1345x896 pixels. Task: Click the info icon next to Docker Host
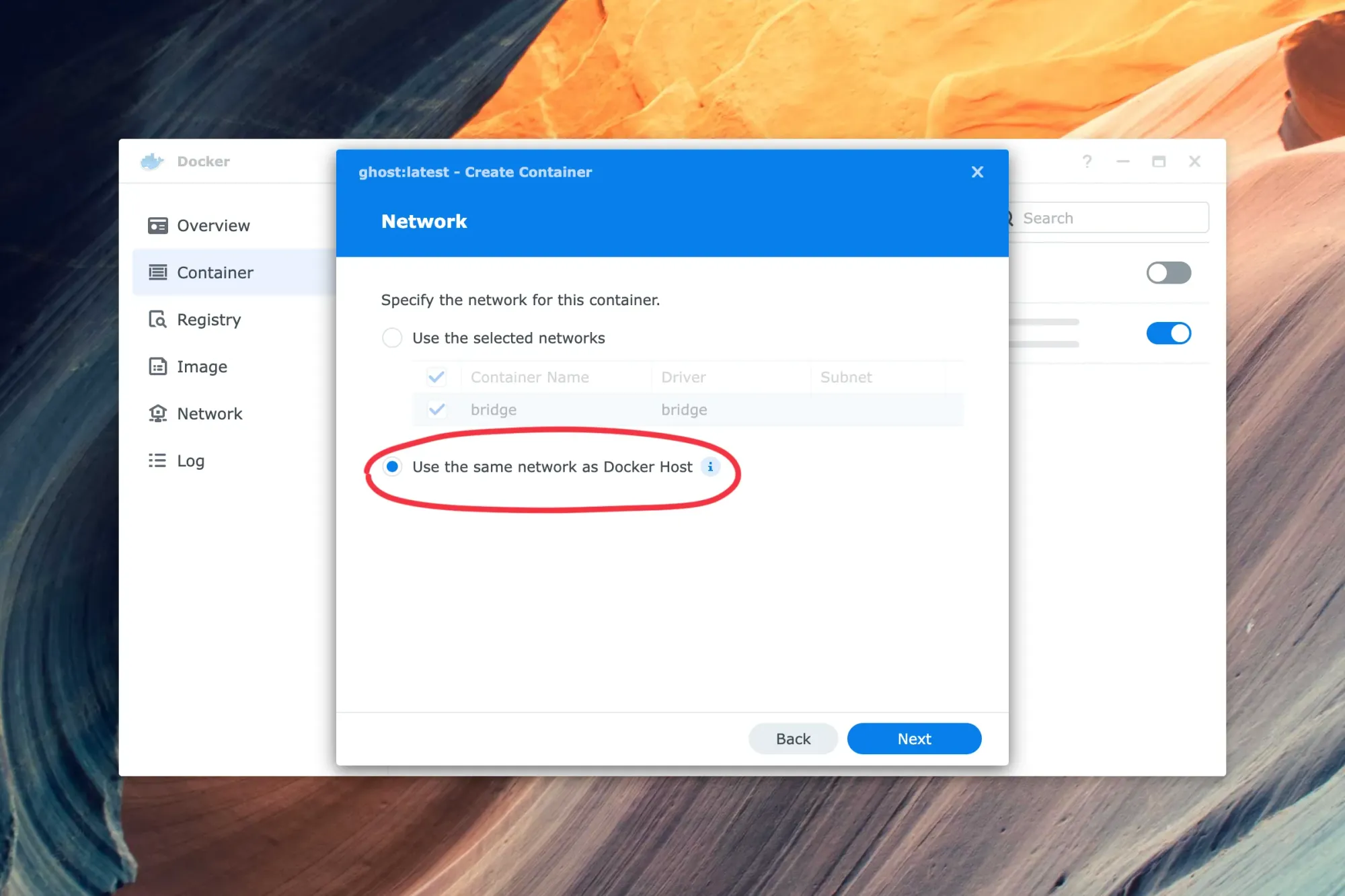[x=710, y=466]
